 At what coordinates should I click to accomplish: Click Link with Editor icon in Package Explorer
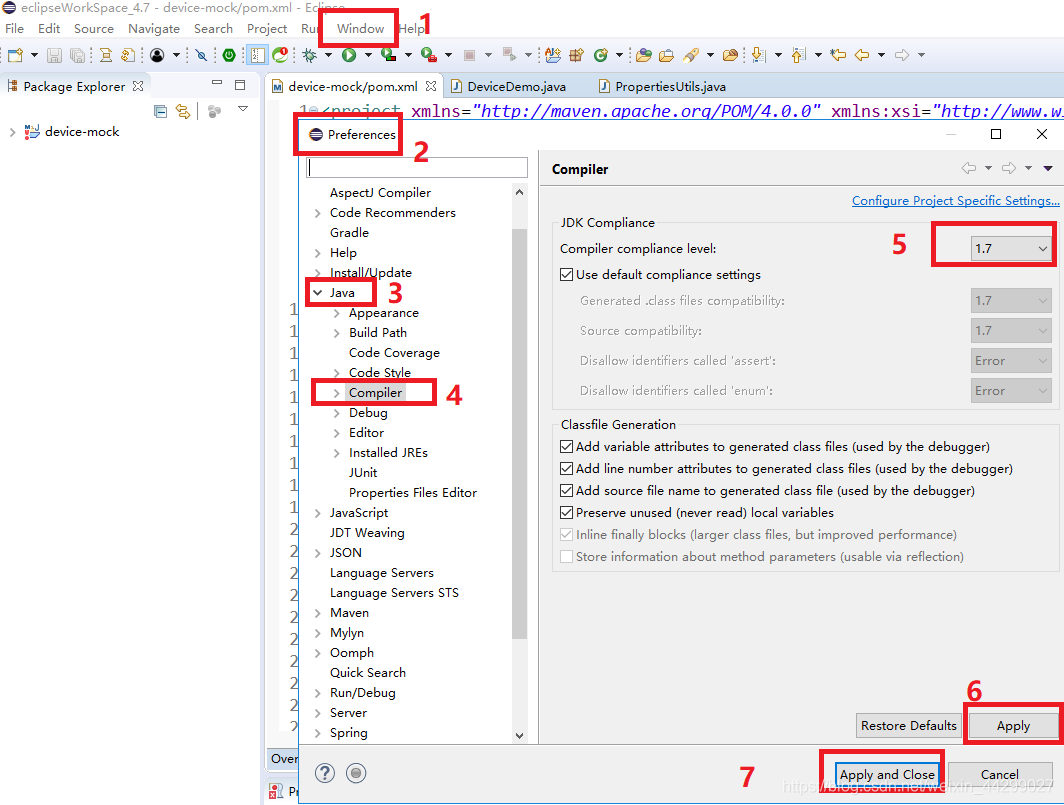183,111
